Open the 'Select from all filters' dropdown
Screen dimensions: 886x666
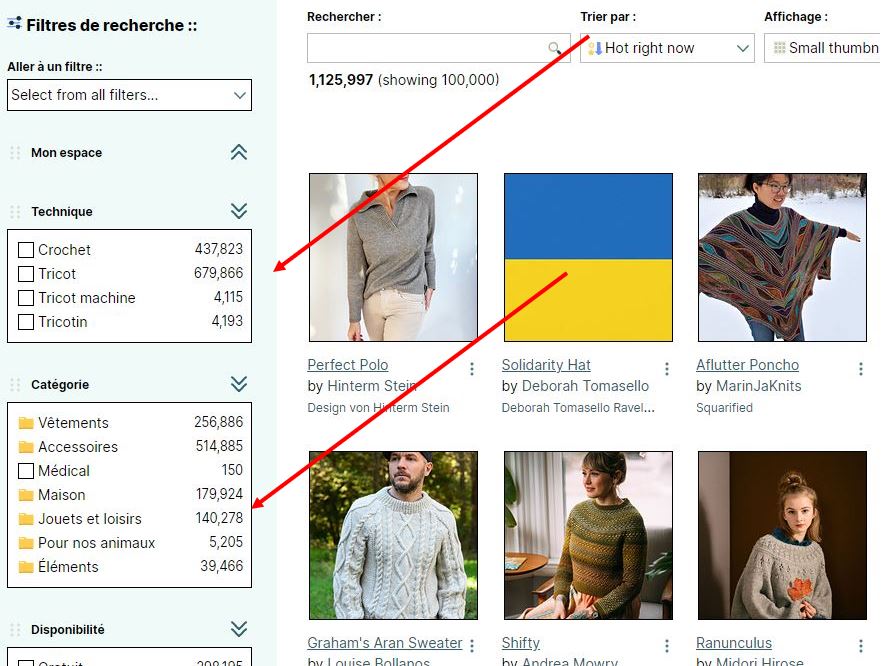(129, 95)
